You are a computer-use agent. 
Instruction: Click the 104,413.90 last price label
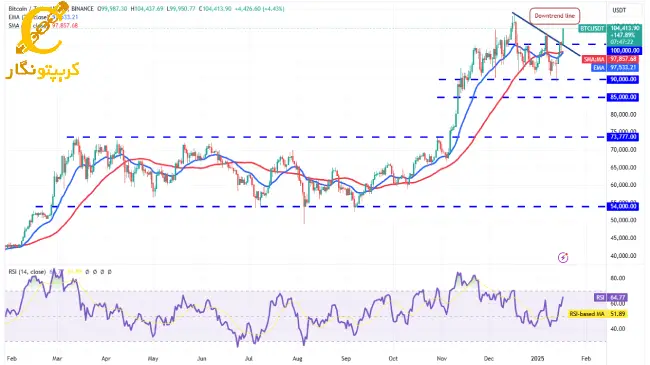coord(625,28)
